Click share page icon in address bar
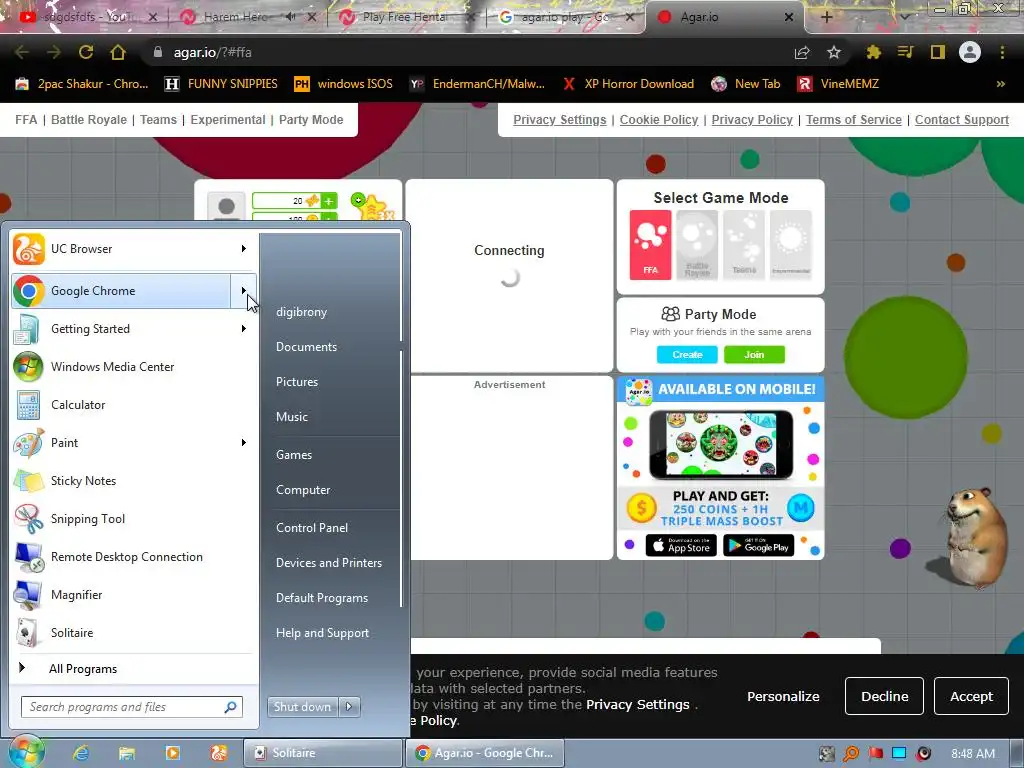 point(802,52)
